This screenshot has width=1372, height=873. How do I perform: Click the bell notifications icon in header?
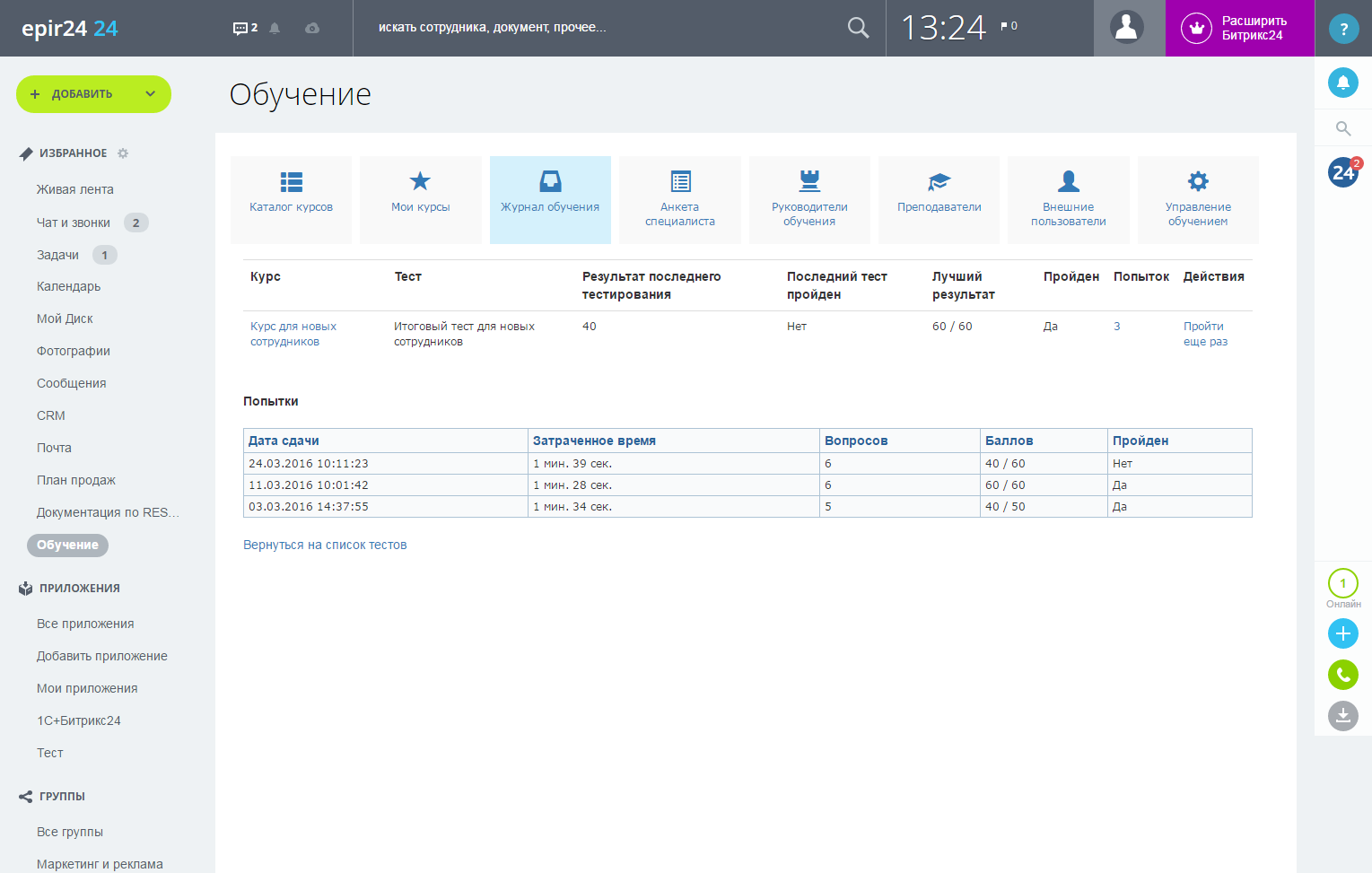pyautogui.click(x=275, y=28)
